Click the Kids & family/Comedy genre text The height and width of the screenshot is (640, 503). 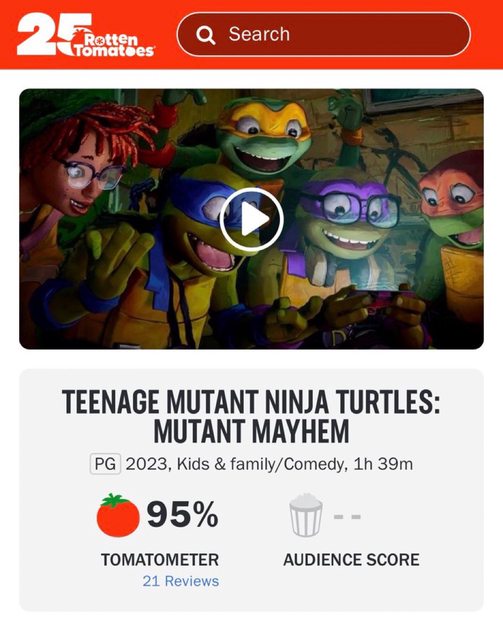[260, 464]
